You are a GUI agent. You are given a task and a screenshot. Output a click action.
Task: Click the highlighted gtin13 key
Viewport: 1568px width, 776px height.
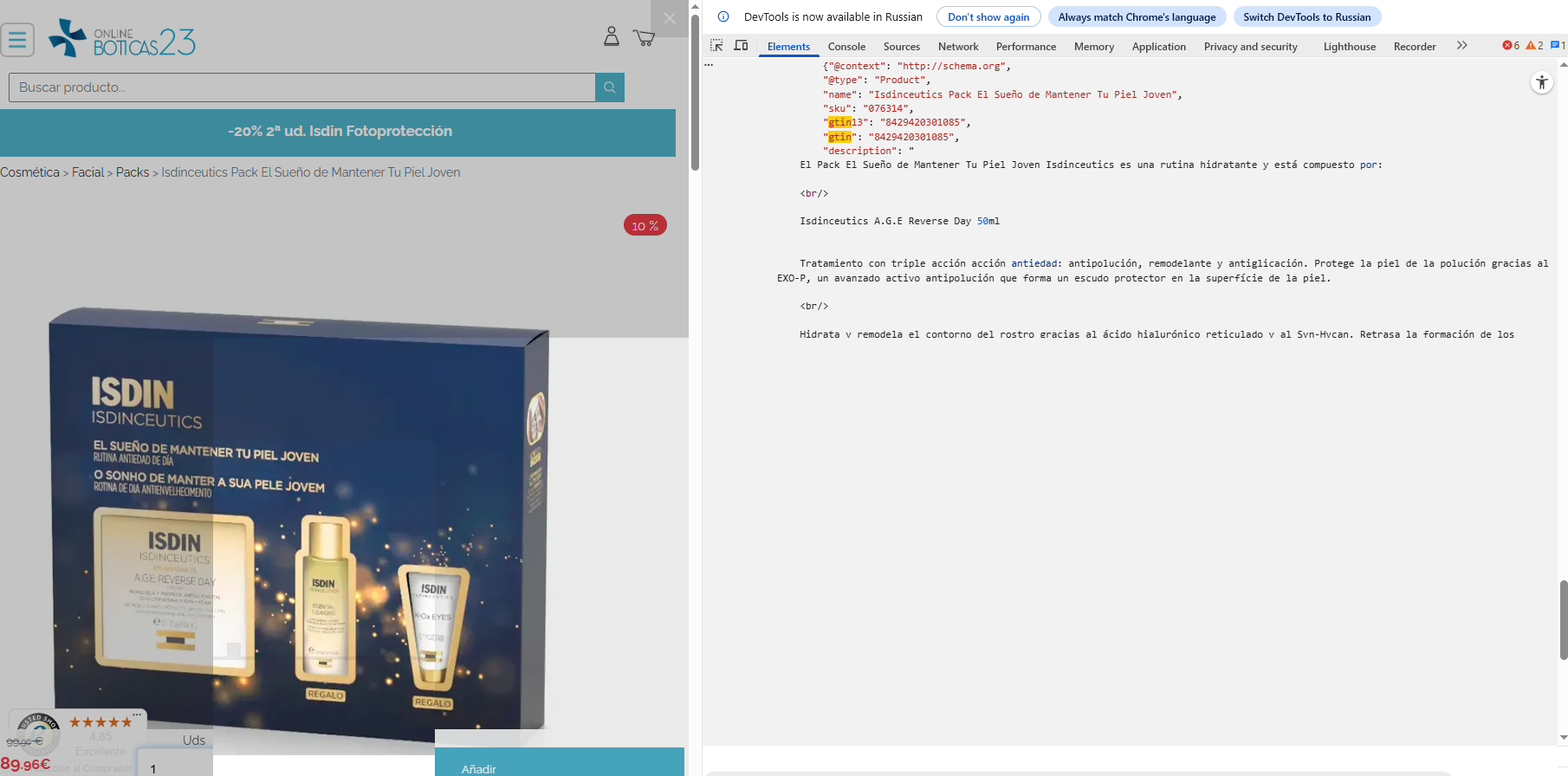846,122
